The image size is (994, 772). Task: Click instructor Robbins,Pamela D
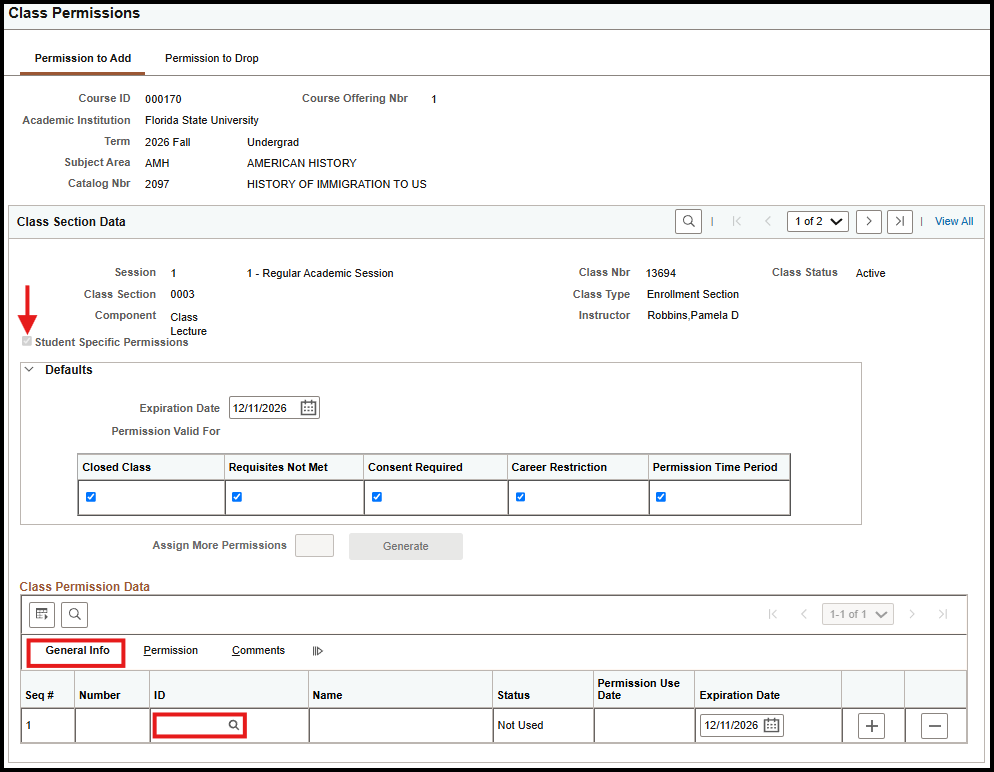click(692, 315)
